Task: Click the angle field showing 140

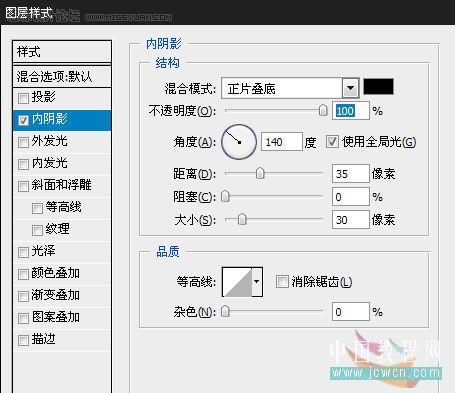Action: coord(282,142)
